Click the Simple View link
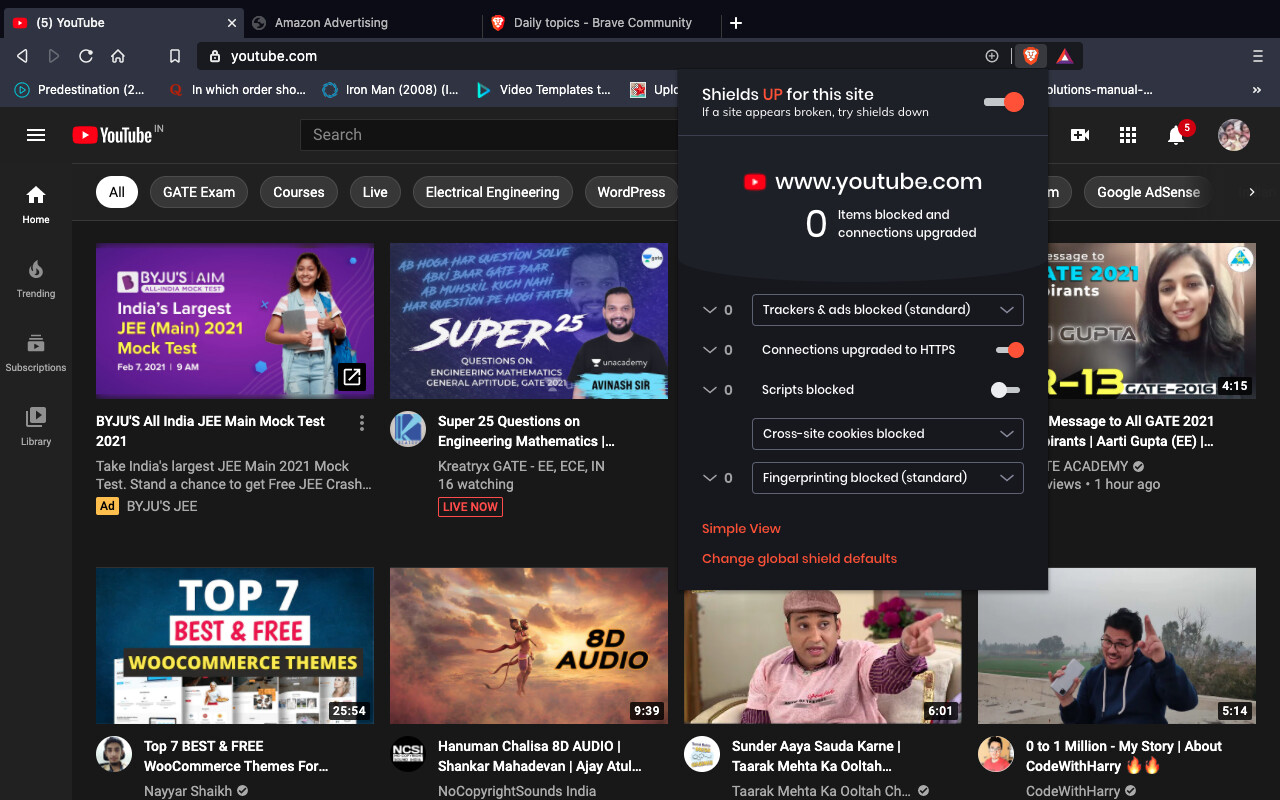The height and width of the screenshot is (800, 1280). pos(741,529)
